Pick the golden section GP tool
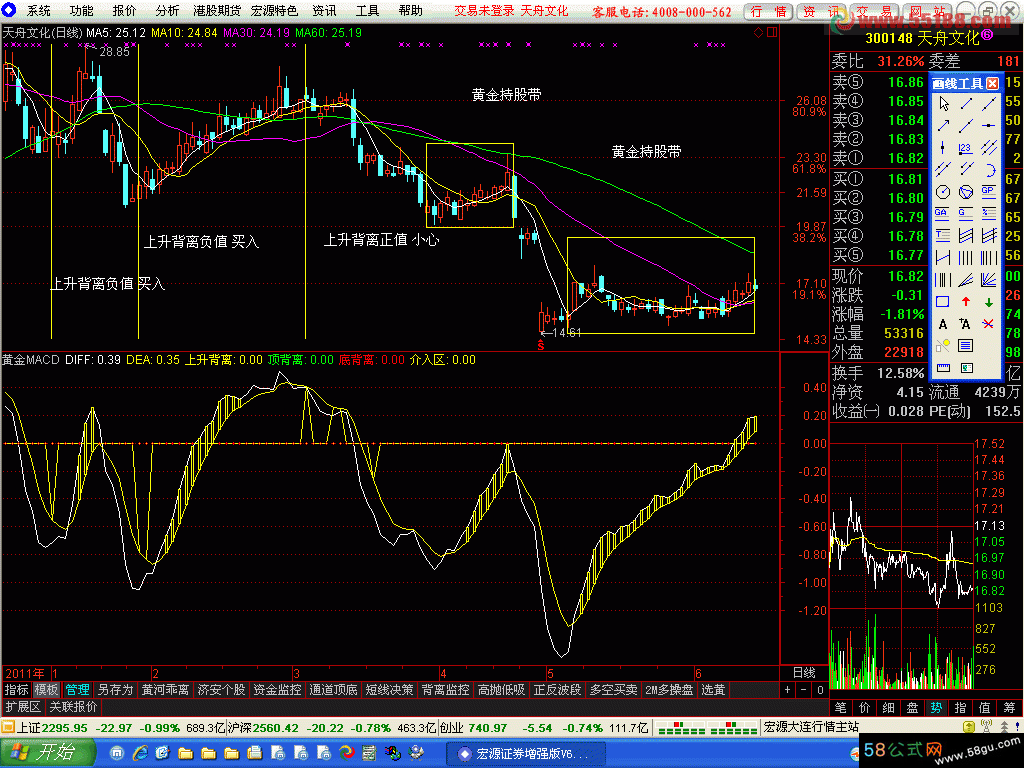The height and width of the screenshot is (768, 1024). (988, 191)
